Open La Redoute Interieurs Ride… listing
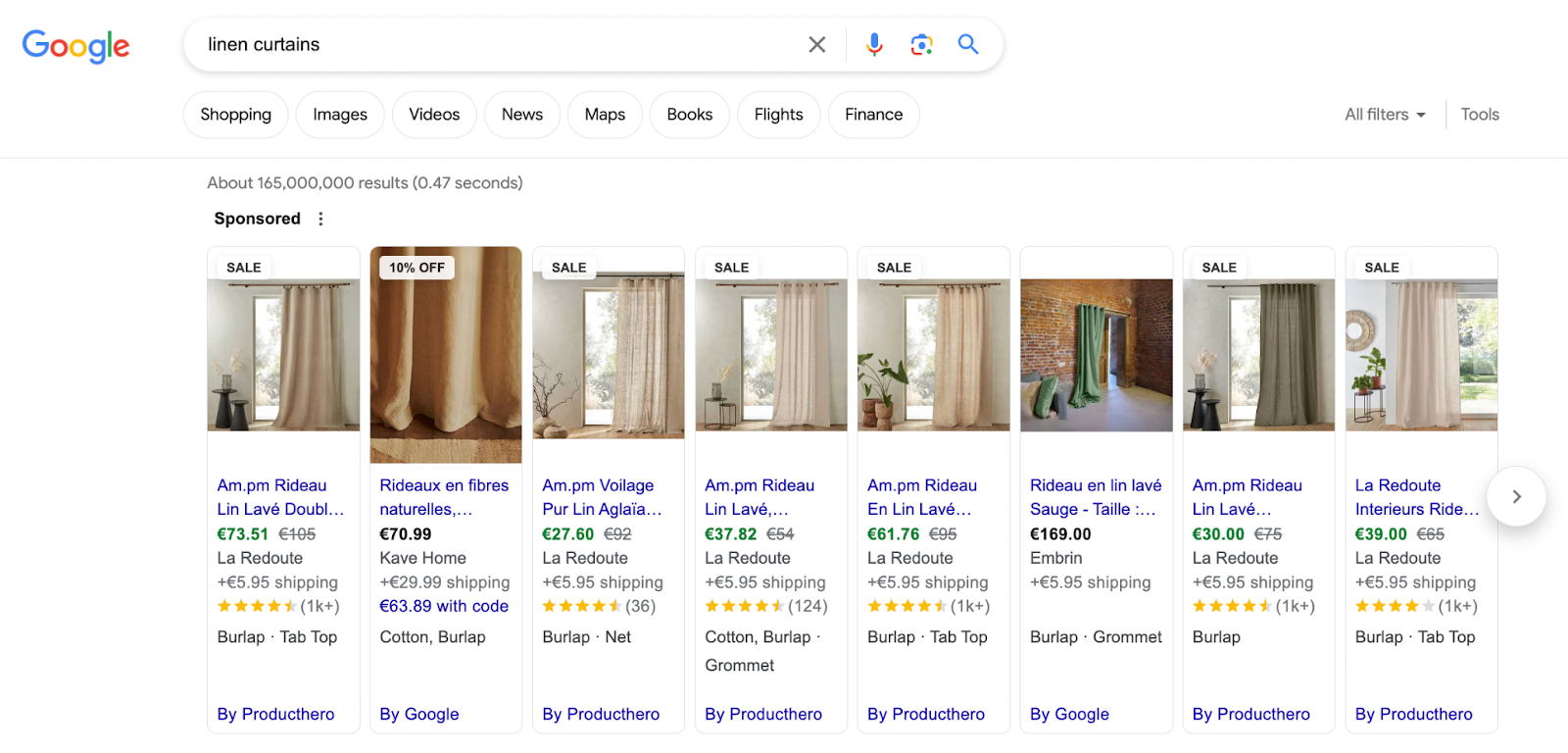Viewport: 1568px width, 753px height. click(x=1417, y=497)
